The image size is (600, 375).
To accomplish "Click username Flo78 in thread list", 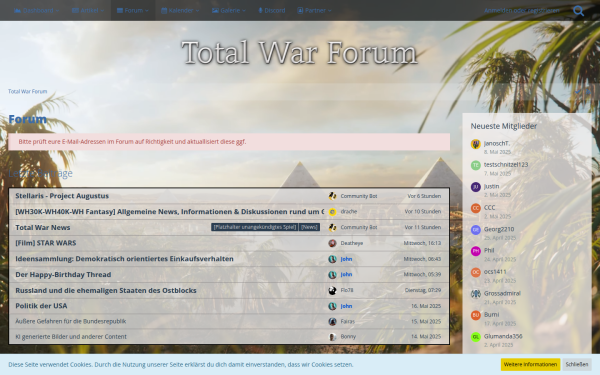I will [x=347, y=290].
